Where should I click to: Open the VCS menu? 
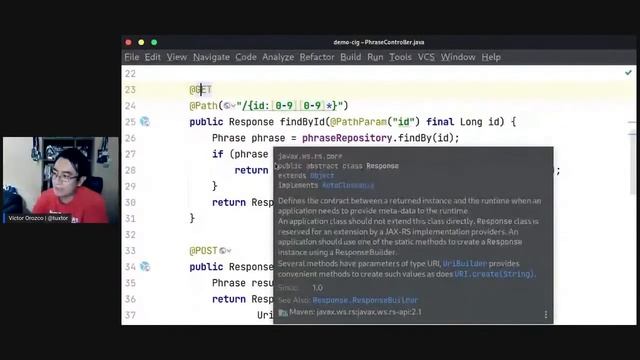[426, 57]
